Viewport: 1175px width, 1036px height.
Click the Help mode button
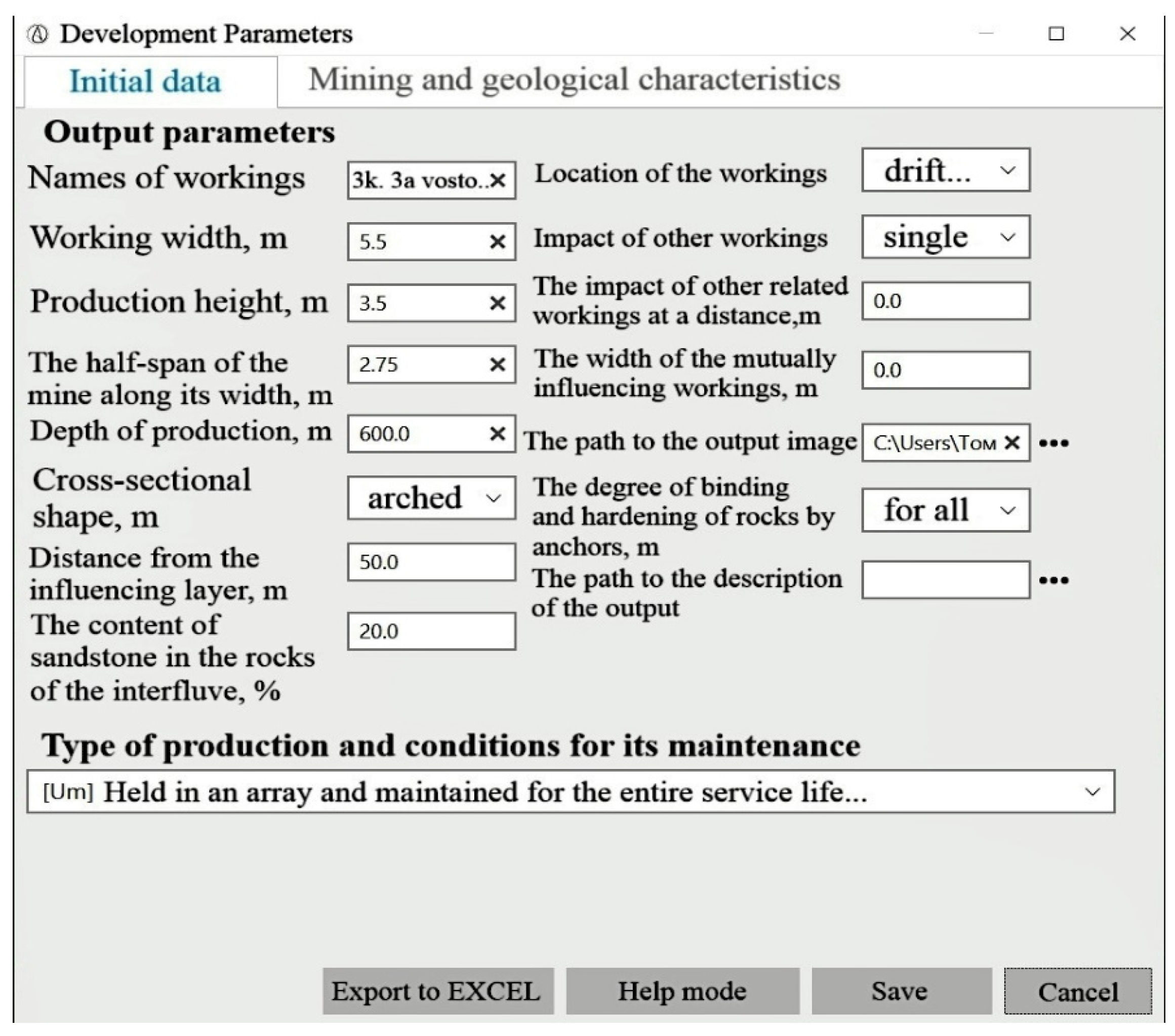point(682,991)
